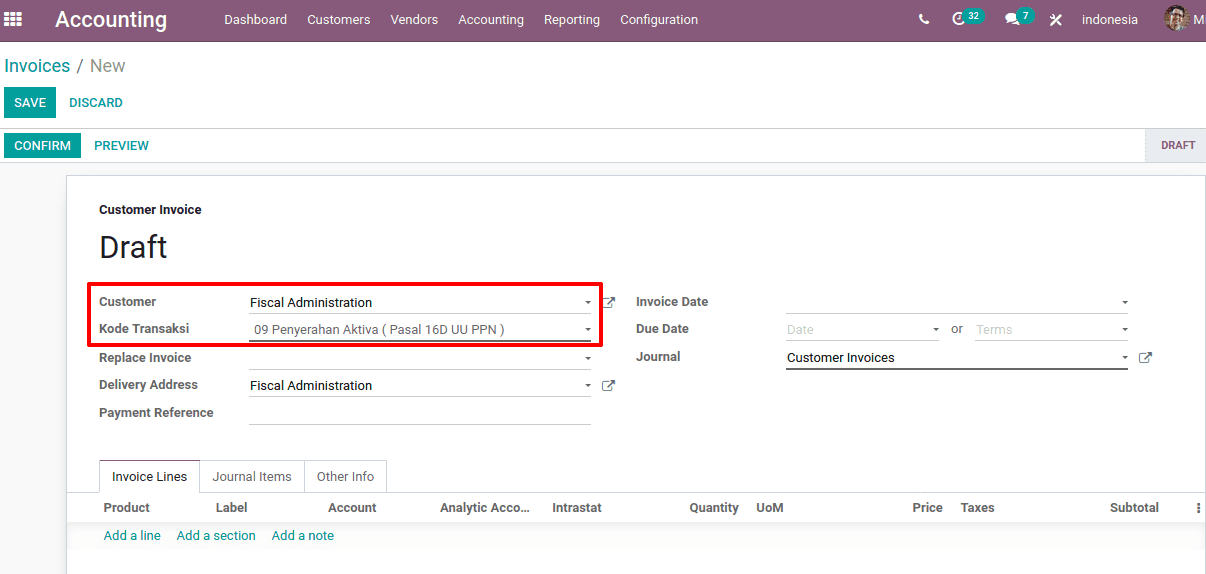Switch to the Invoice Lines tab
1206x574 pixels.
[149, 477]
